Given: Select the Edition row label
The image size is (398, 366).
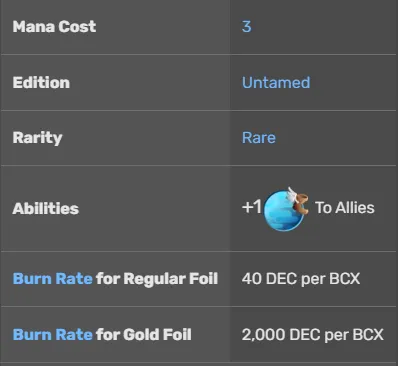Looking at the screenshot, I should coord(41,82).
